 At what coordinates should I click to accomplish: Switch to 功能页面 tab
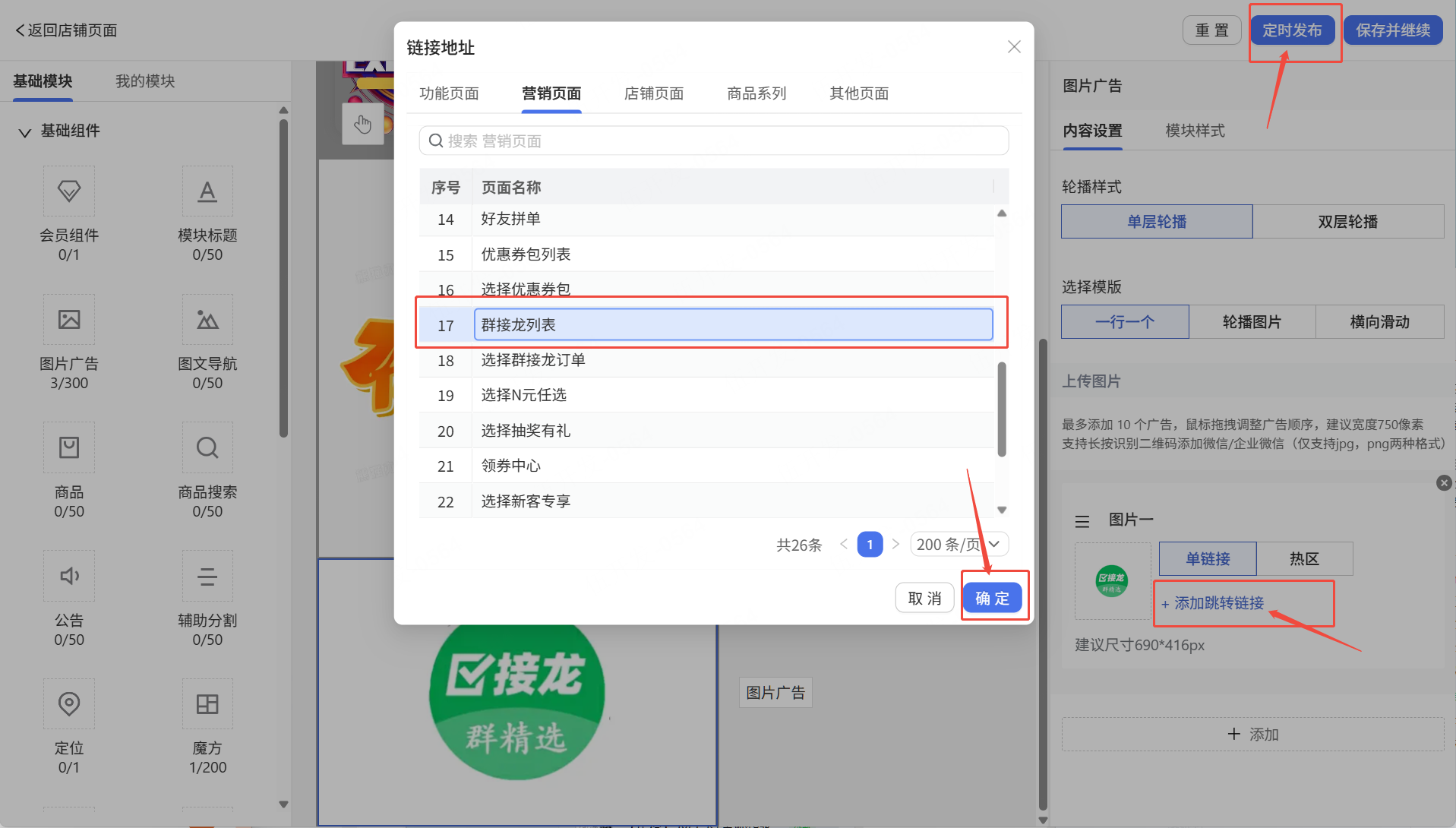click(x=449, y=93)
